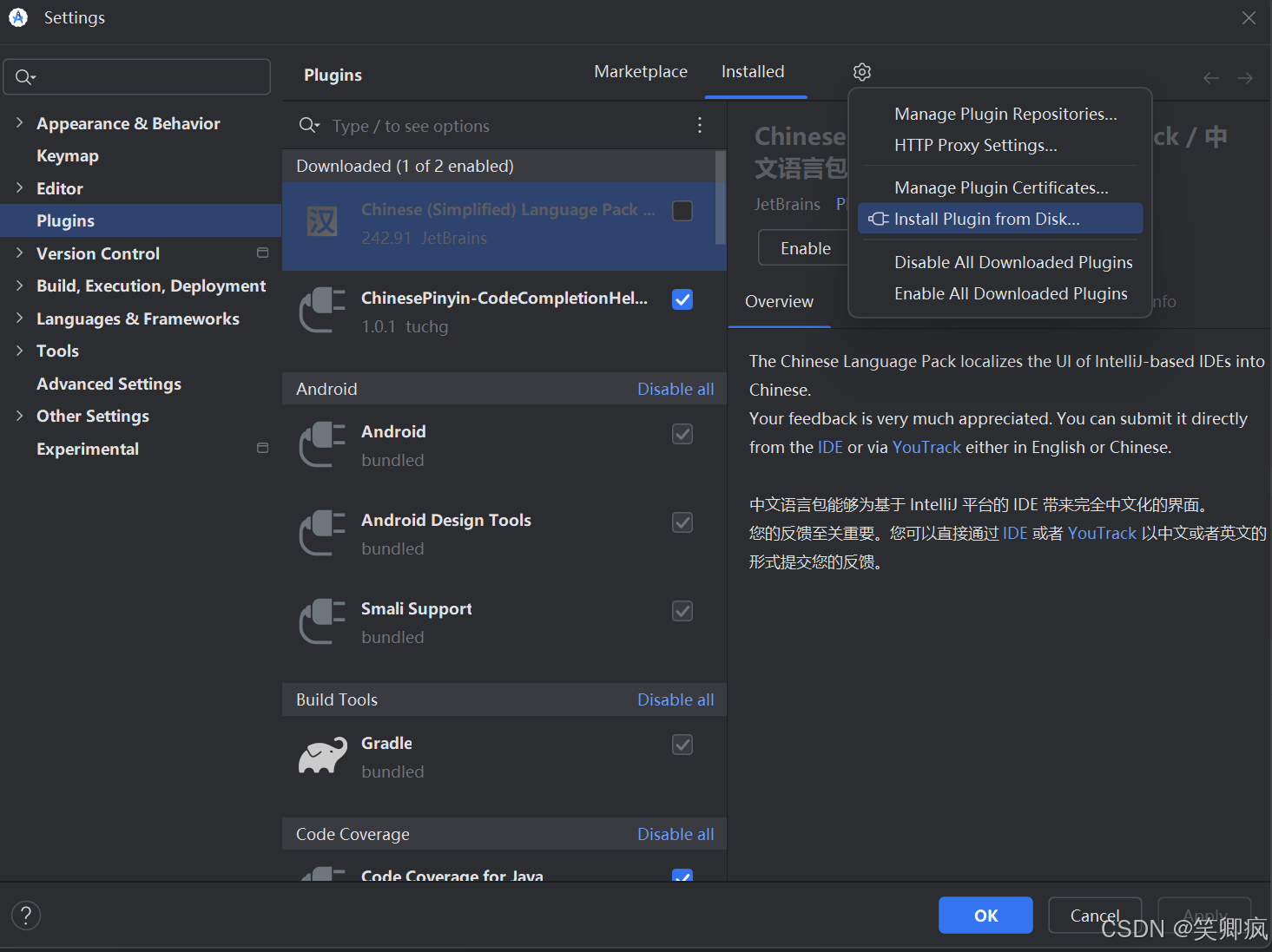This screenshot has width=1272, height=952.
Task: Expand Build, Execution, Deployment node
Action: tap(19, 286)
